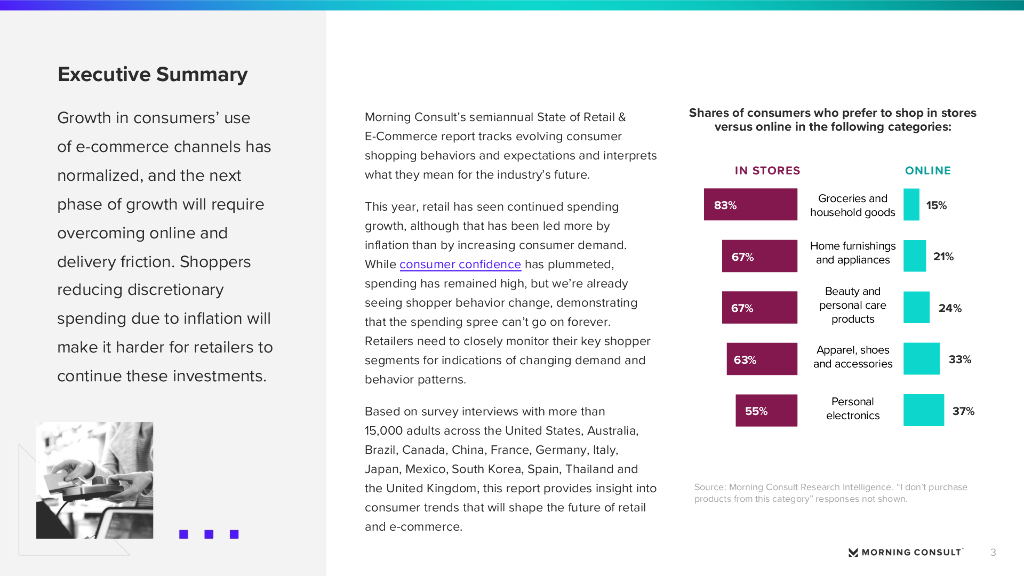Click the 24% online beauty products bar

916,308
